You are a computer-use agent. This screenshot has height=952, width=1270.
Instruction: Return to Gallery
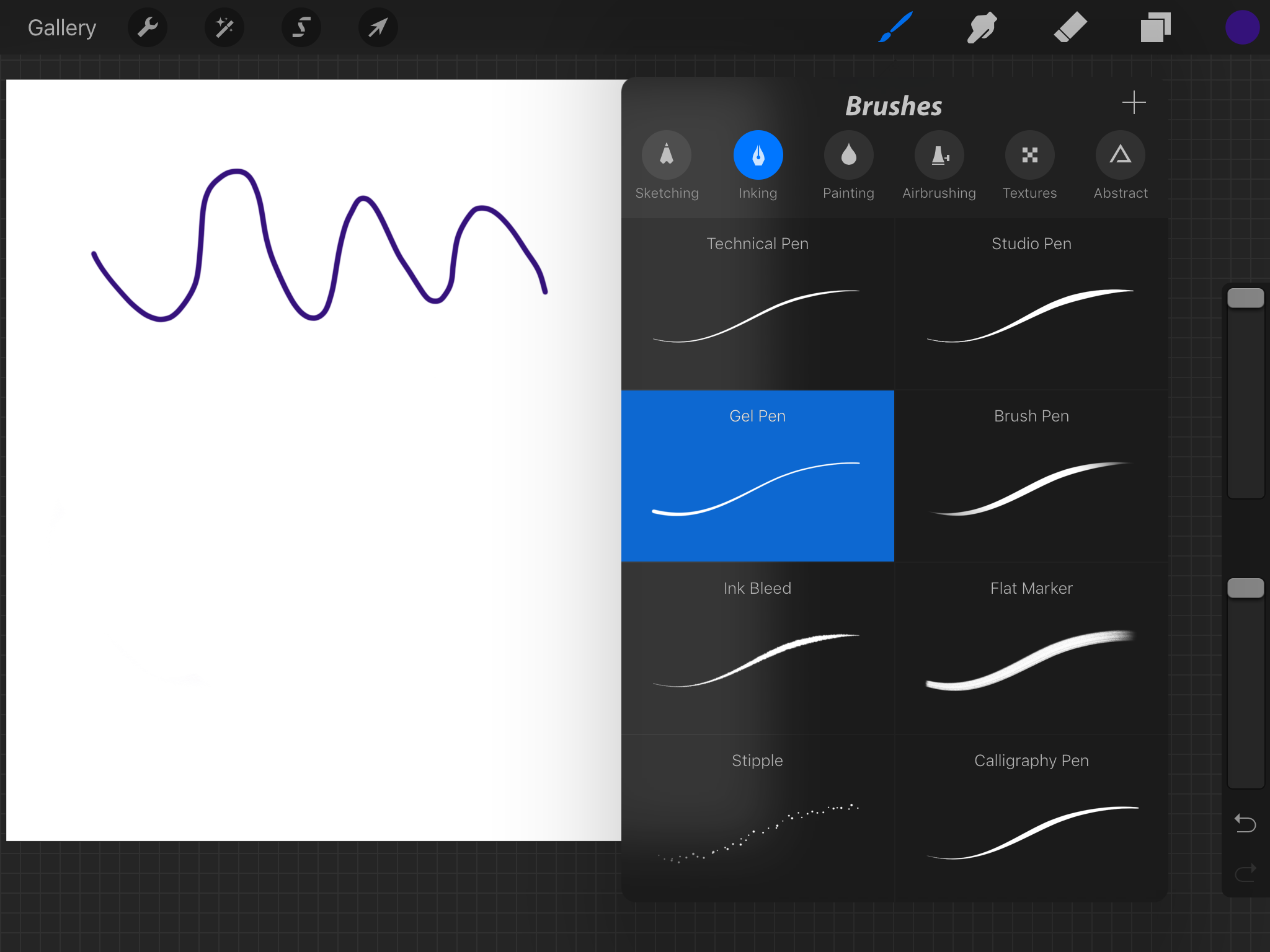coord(62,28)
